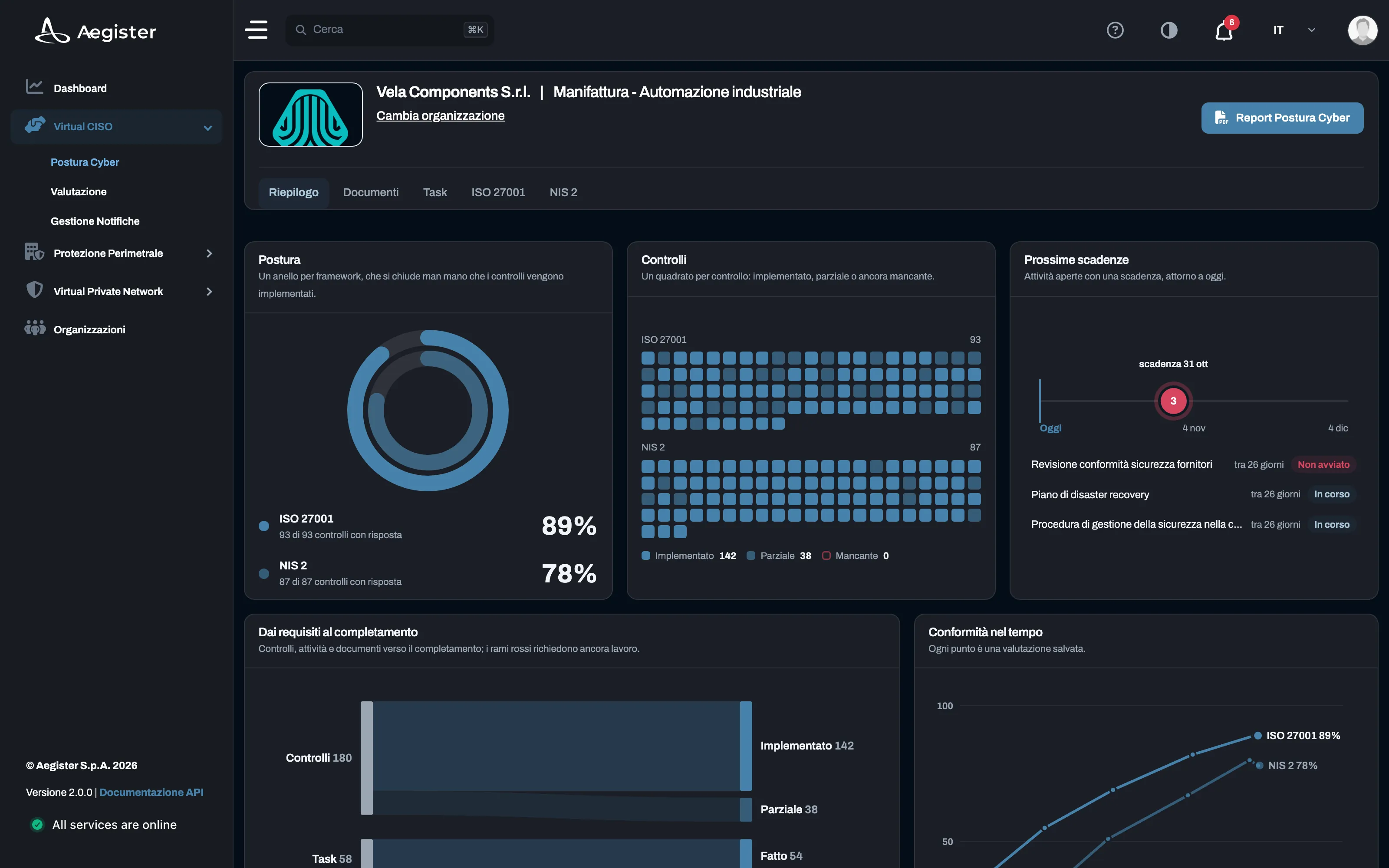Click the ISO 27001 legend dot in Postura
Viewport: 1389px width, 868px height.
click(264, 526)
